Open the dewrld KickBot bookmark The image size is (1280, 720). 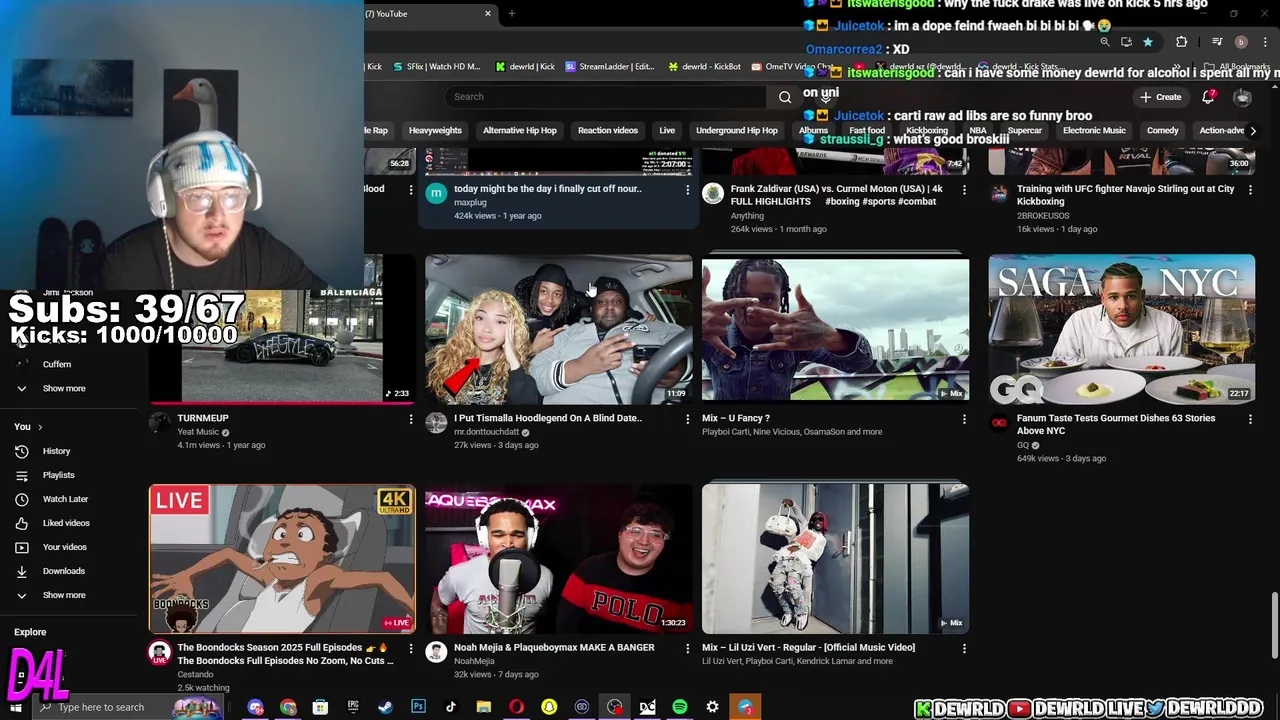coord(705,67)
